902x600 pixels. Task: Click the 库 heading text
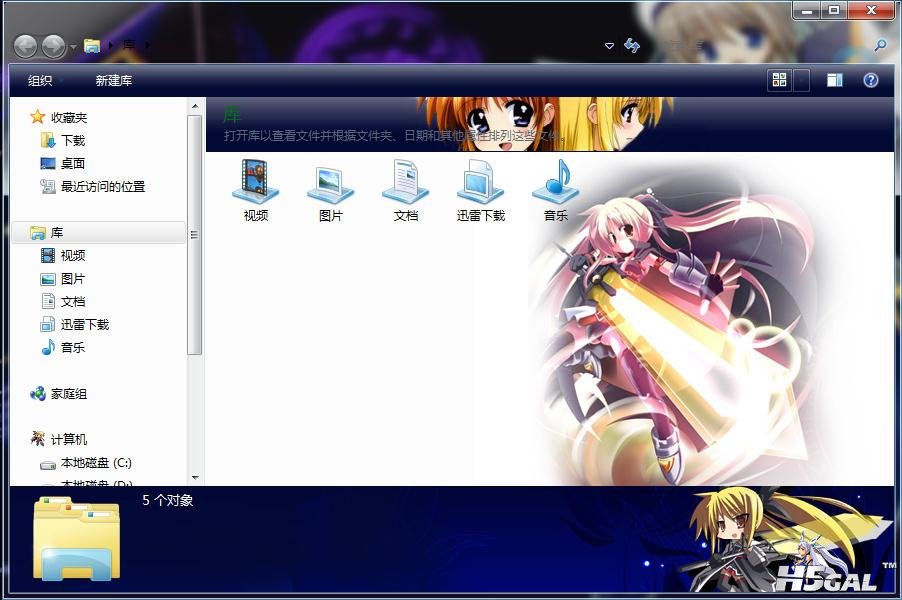[x=232, y=115]
